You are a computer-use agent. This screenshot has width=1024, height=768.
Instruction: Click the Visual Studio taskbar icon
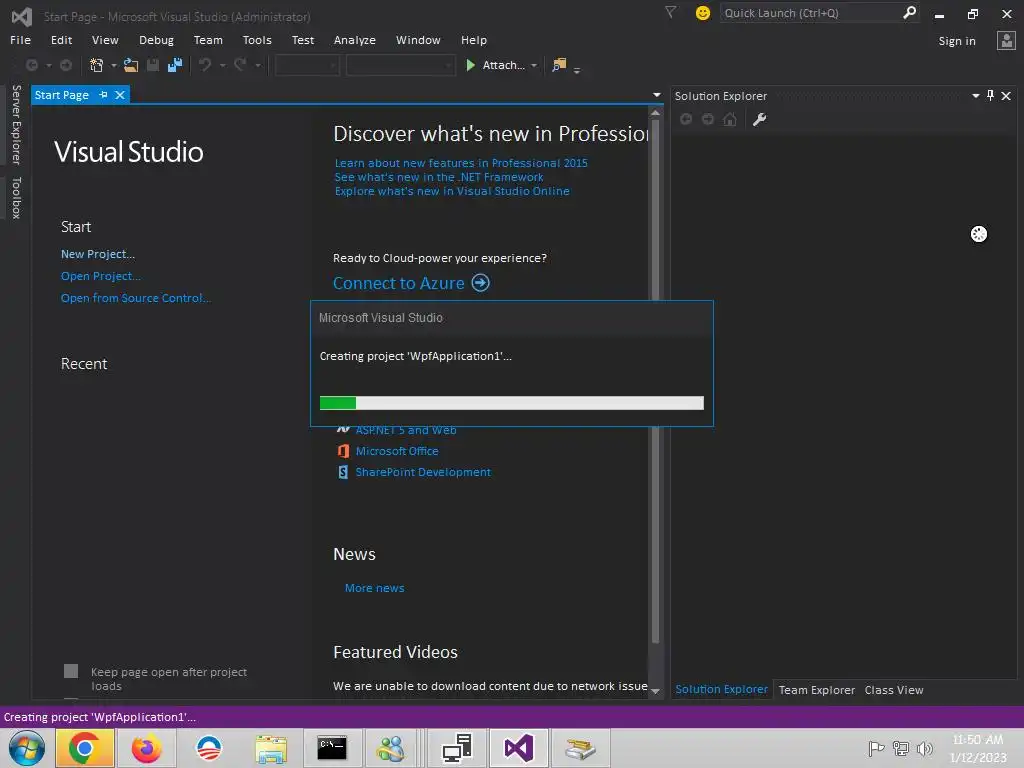pyautogui.click(x=519, y=748)
